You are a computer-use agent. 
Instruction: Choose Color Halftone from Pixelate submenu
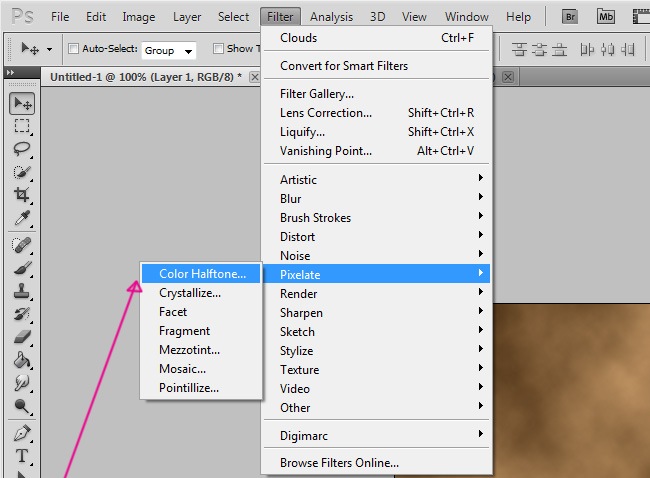pyautogui.click(x=201, y=274)
